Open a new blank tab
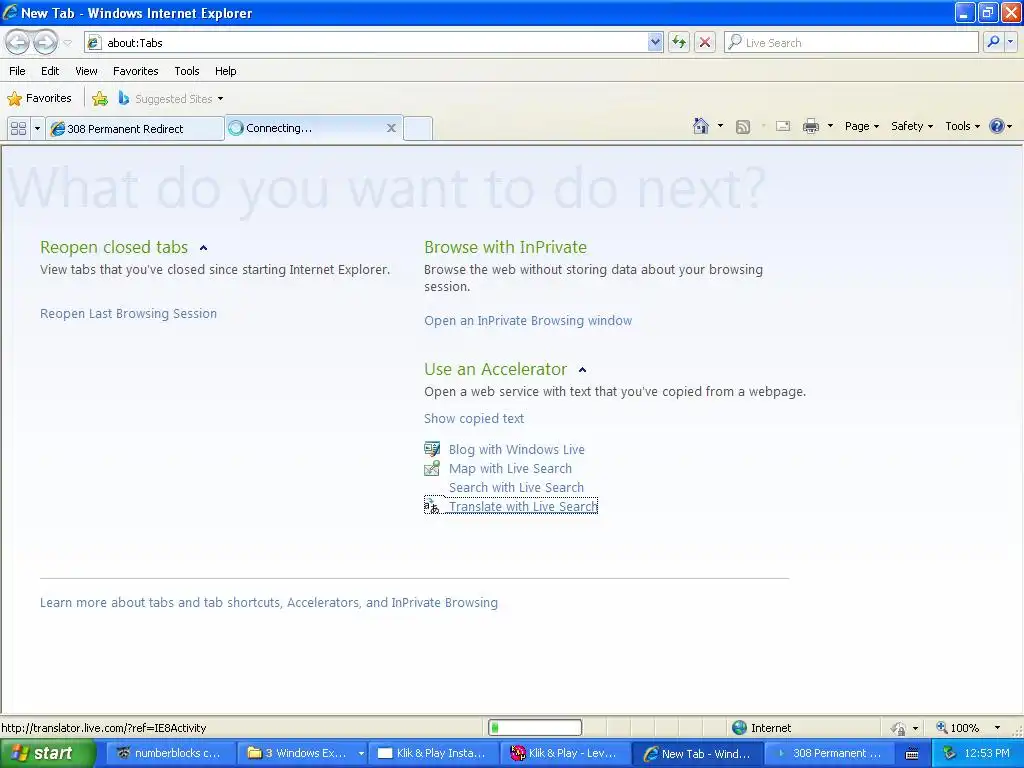This screenshot has width=1024, height=768. (418, 128)
